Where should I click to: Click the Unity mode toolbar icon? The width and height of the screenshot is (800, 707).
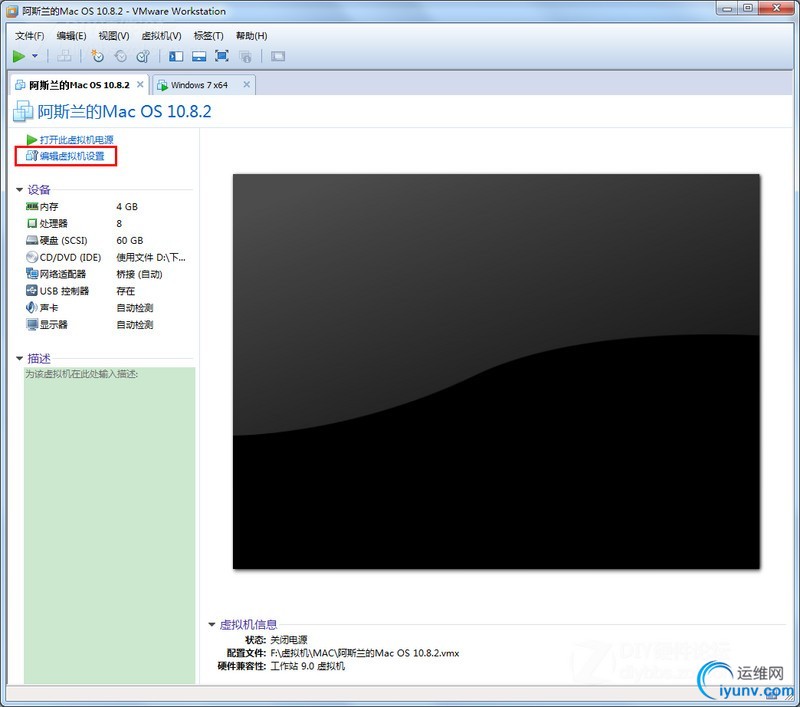point(245,56)
